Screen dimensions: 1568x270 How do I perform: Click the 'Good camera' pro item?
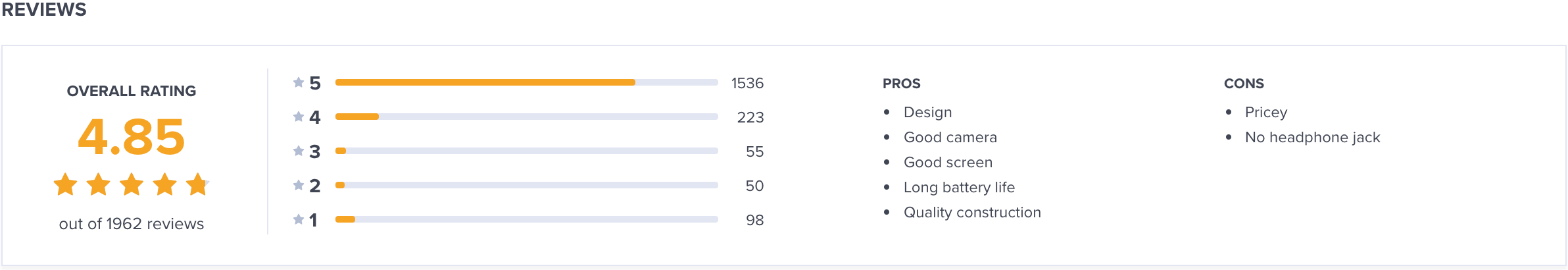[x=950, y=137]
